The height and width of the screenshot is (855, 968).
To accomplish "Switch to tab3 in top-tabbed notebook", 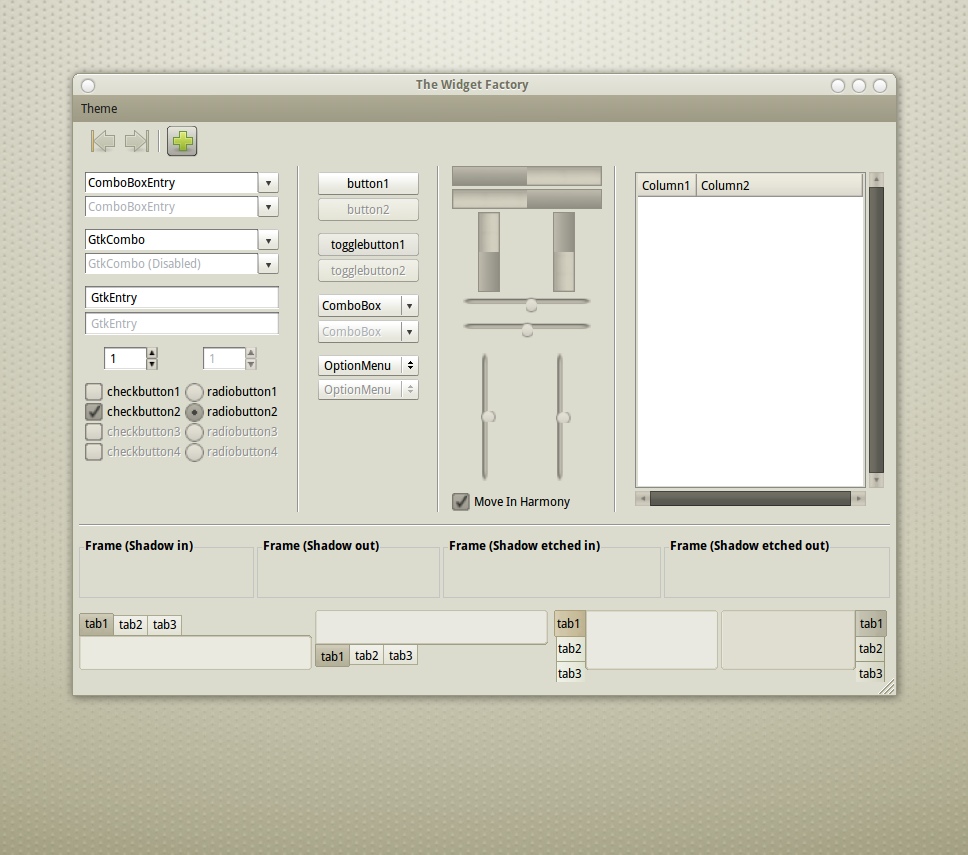I will [x=165, y=625].
